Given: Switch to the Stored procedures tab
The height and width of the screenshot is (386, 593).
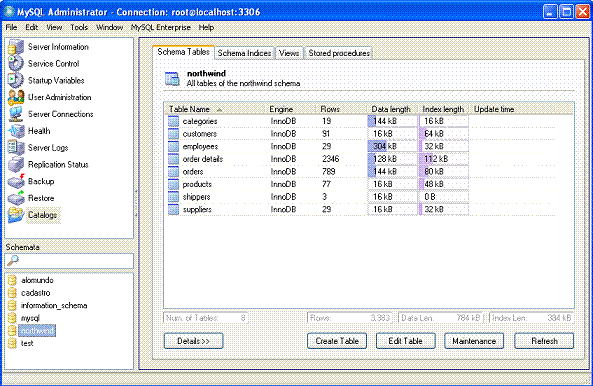Looking at the screenshot, I should [x=339, y=53].
